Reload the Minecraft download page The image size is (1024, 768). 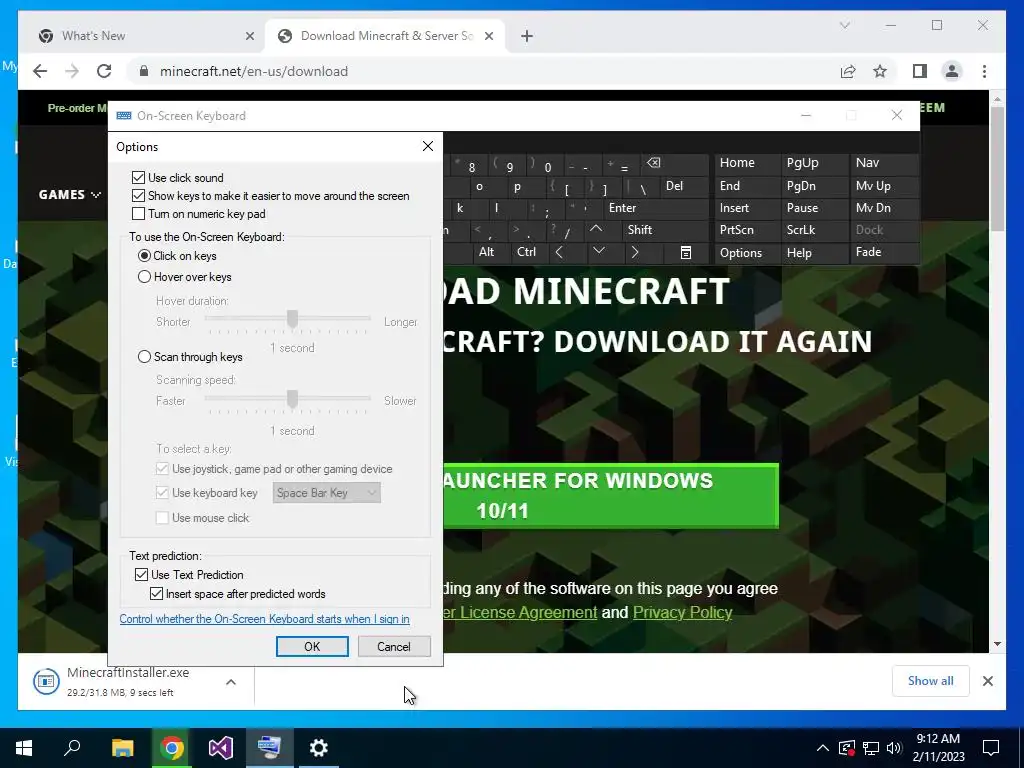[x=104, y=71]
